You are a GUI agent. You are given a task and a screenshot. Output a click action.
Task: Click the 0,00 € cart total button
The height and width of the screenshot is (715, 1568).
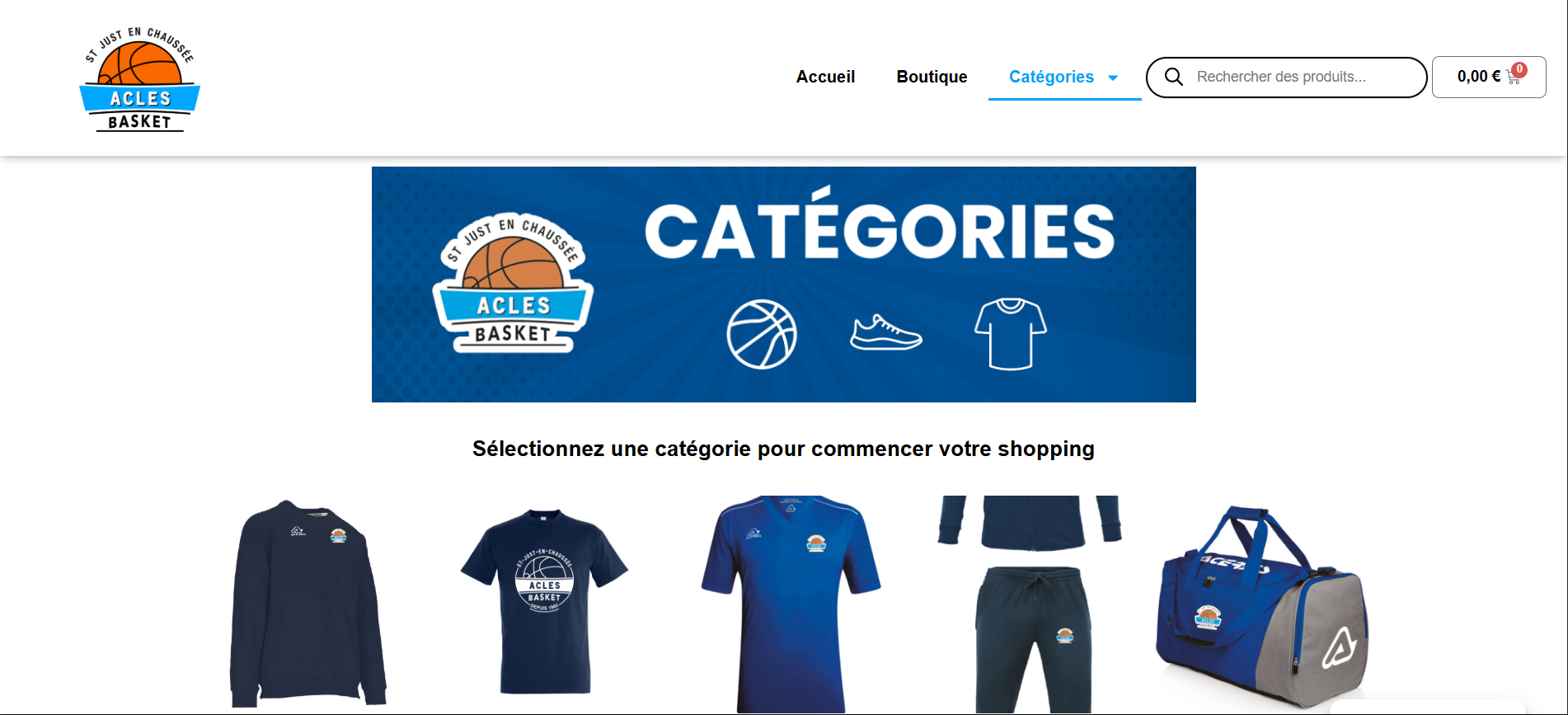click(x=1489, y=77)
